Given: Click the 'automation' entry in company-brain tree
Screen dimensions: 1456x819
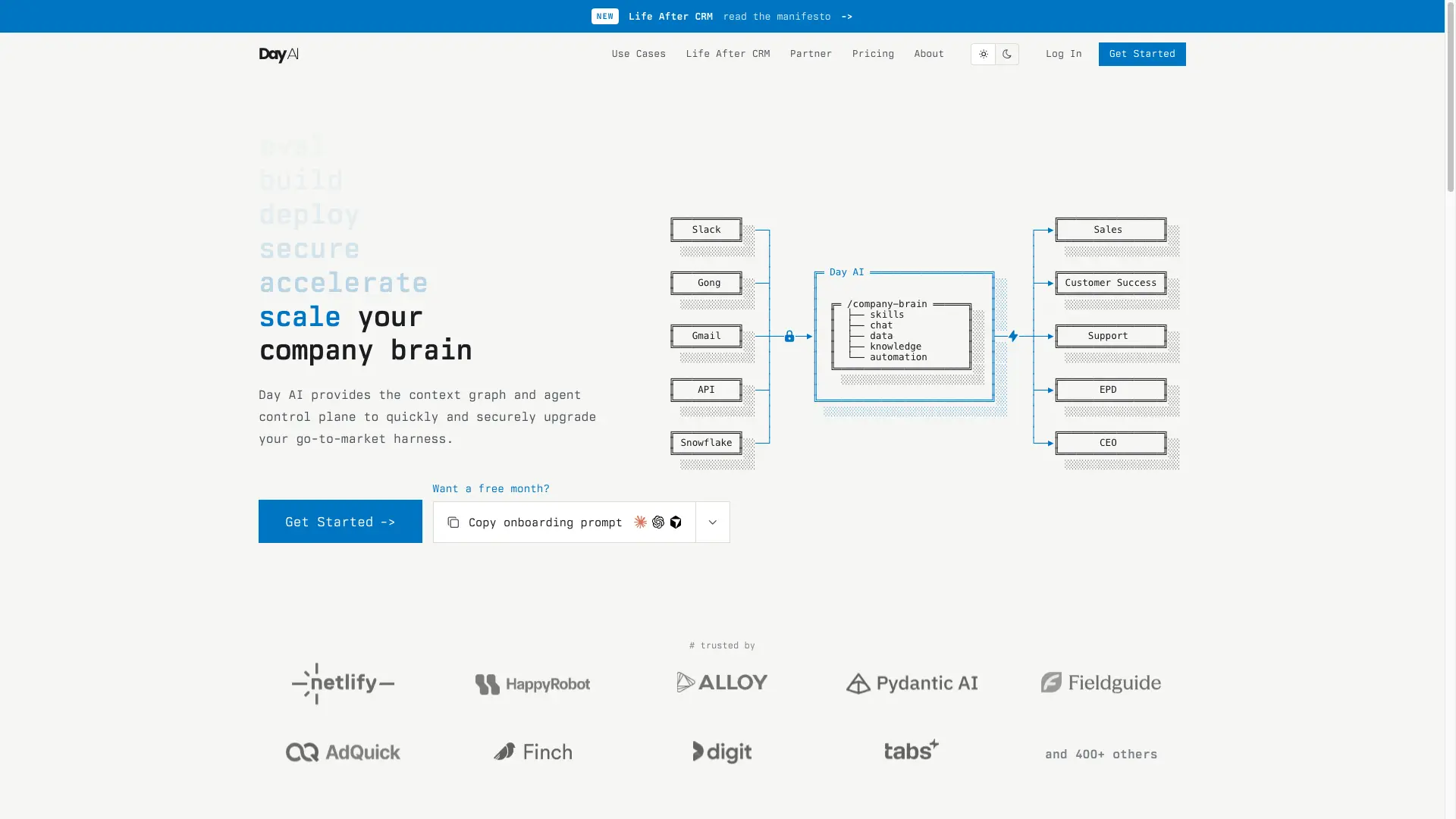Looking at the screenshot, I should pos(899,357).
